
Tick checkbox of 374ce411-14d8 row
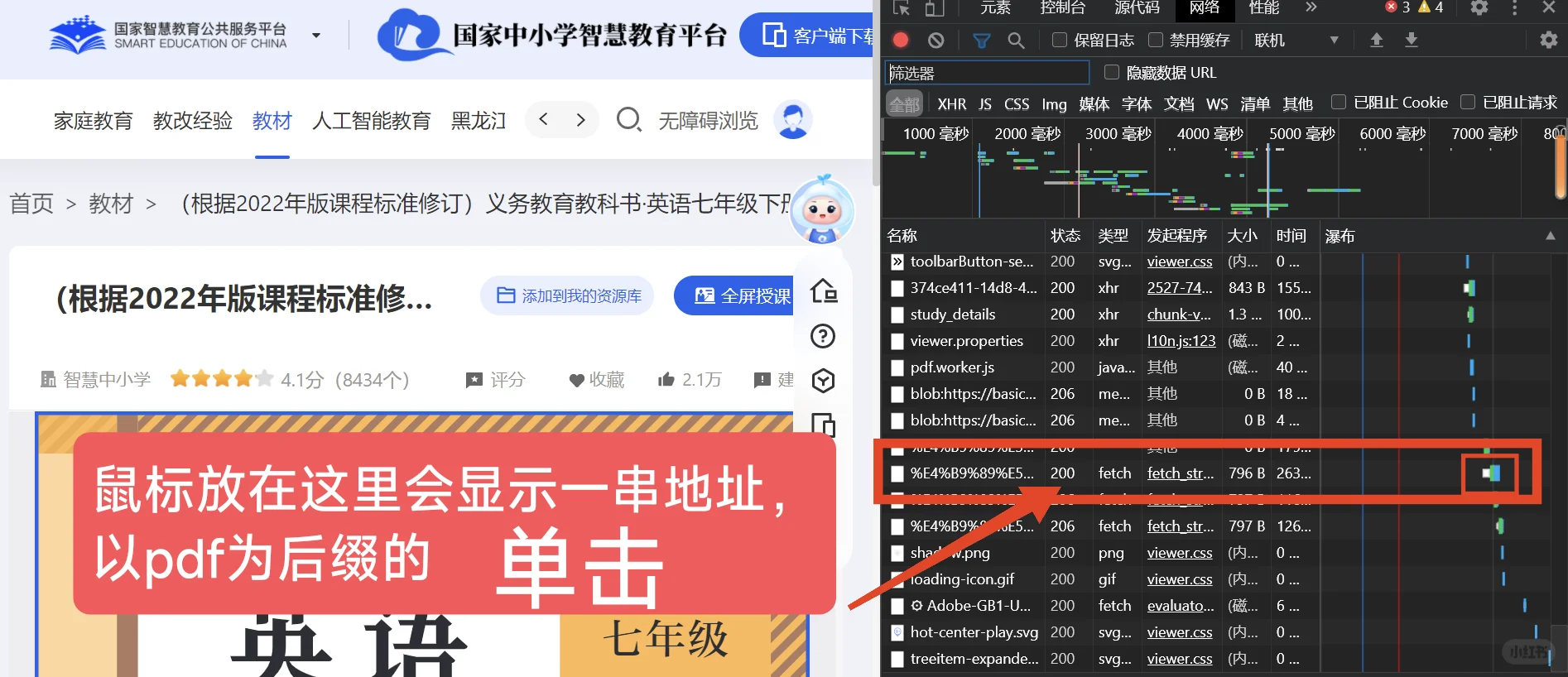tap(897, 288)
